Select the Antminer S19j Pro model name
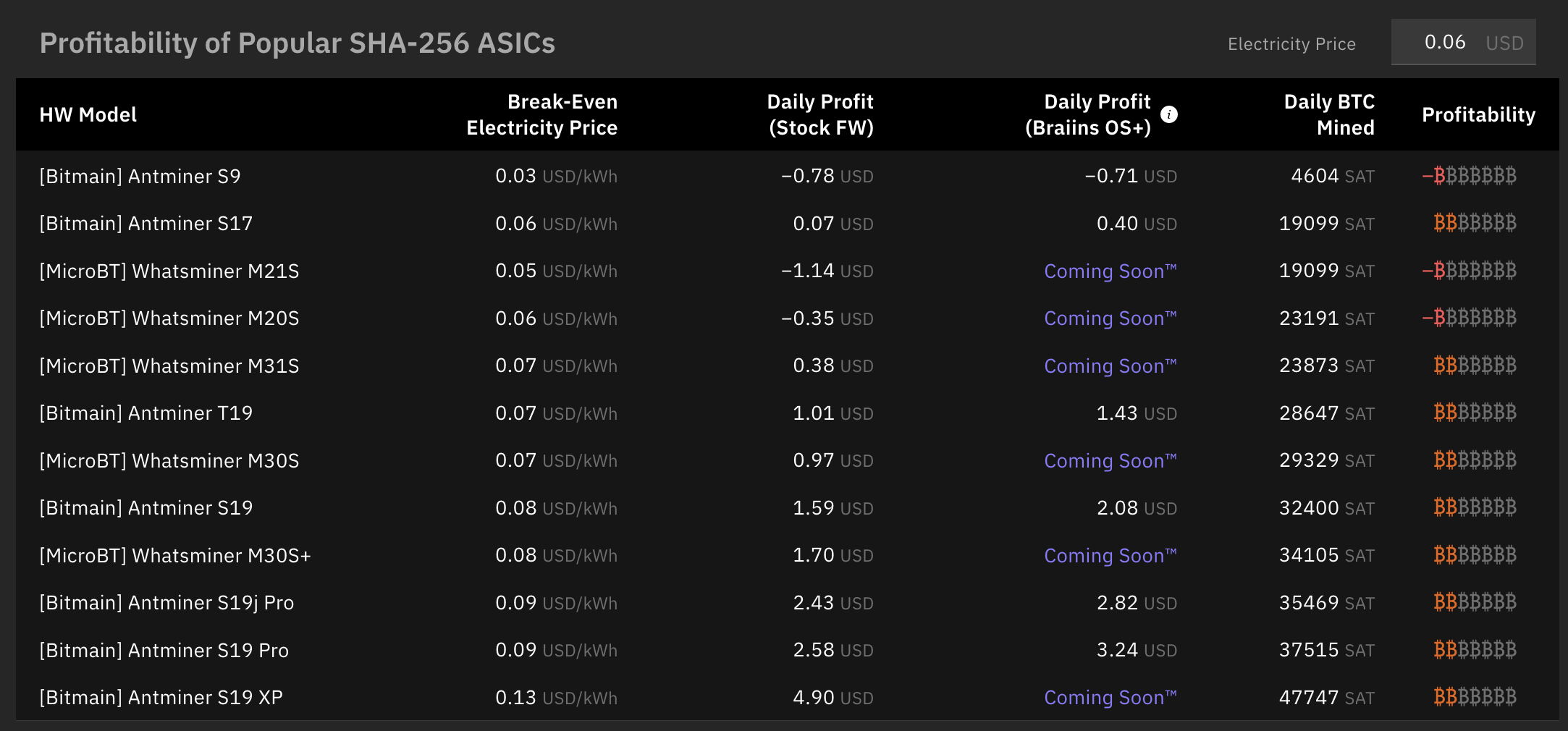This screenshot has width=1568, height=731. pyautogui.click(x=167, y=603)
